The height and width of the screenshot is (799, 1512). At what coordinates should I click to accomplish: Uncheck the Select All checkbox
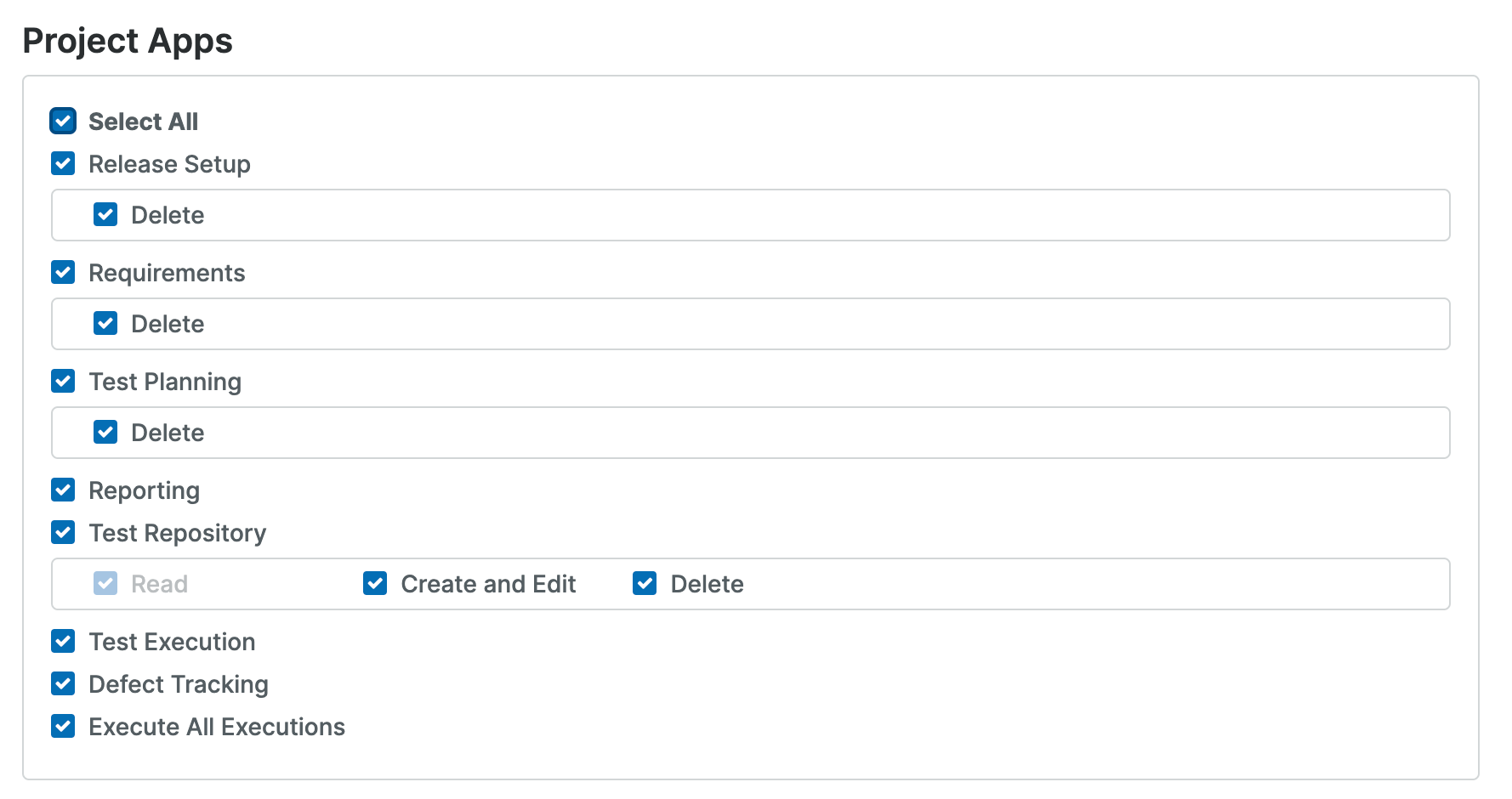pos(63,121)
